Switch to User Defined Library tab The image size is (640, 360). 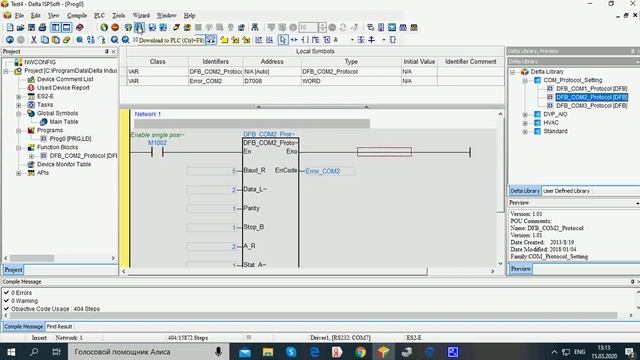[566, 191]
